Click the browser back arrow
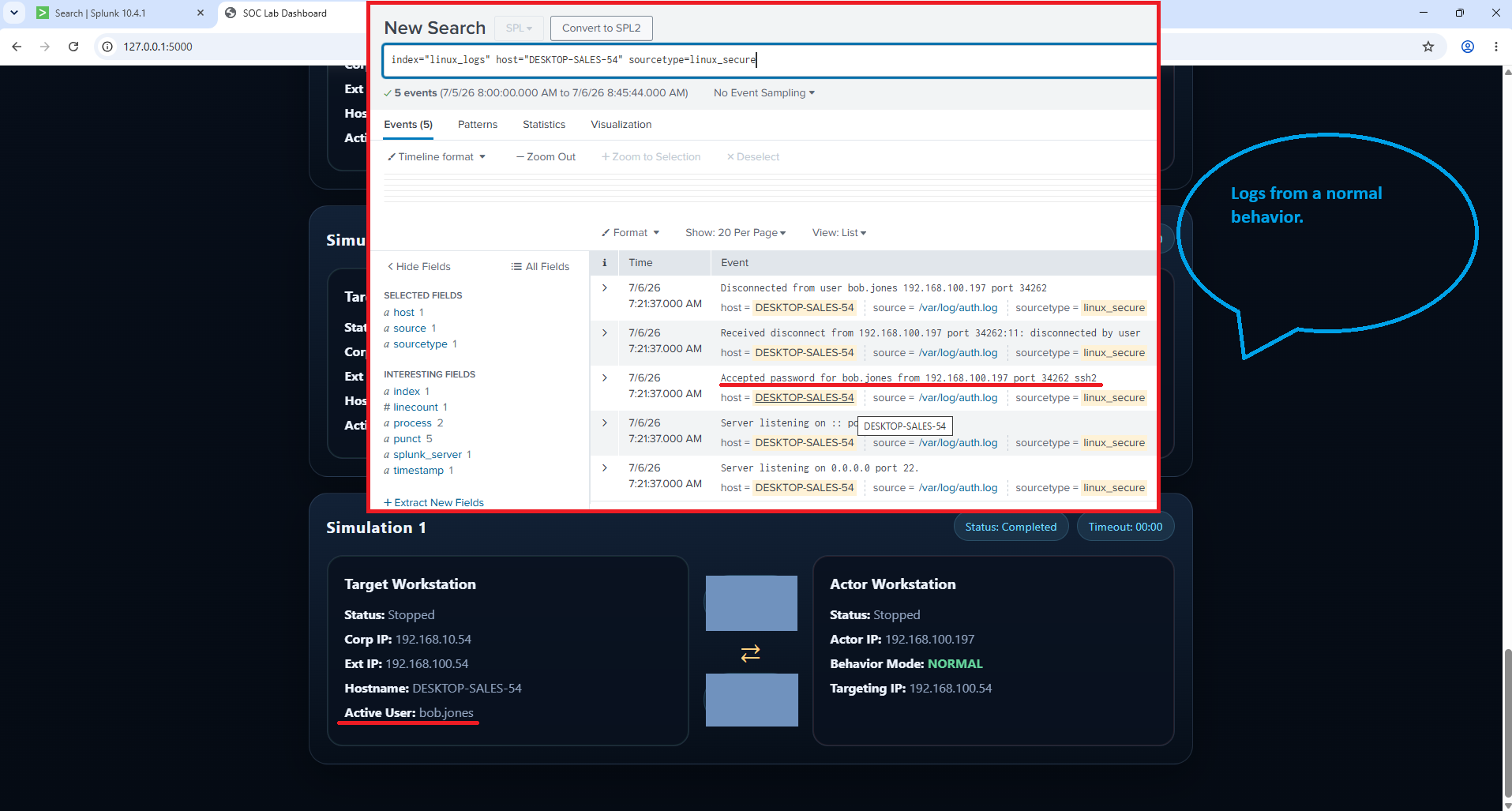Viewport: 1512px width, 811px height. coord(17,47)
